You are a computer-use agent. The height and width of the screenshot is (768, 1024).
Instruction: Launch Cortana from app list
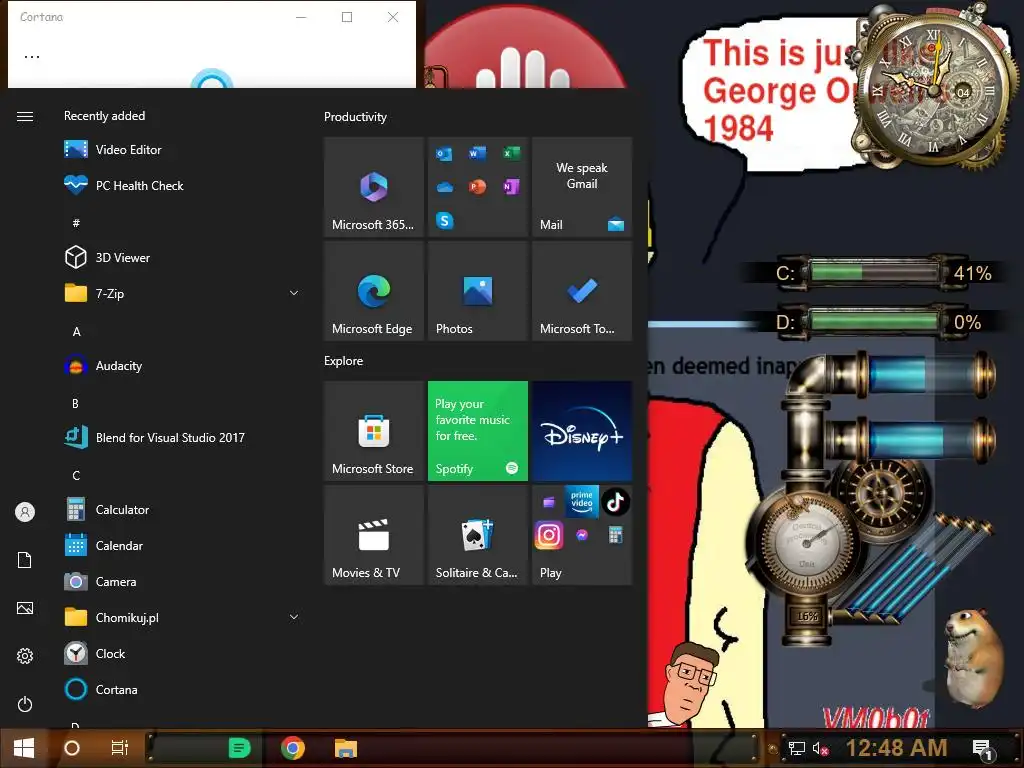(183, 690)
